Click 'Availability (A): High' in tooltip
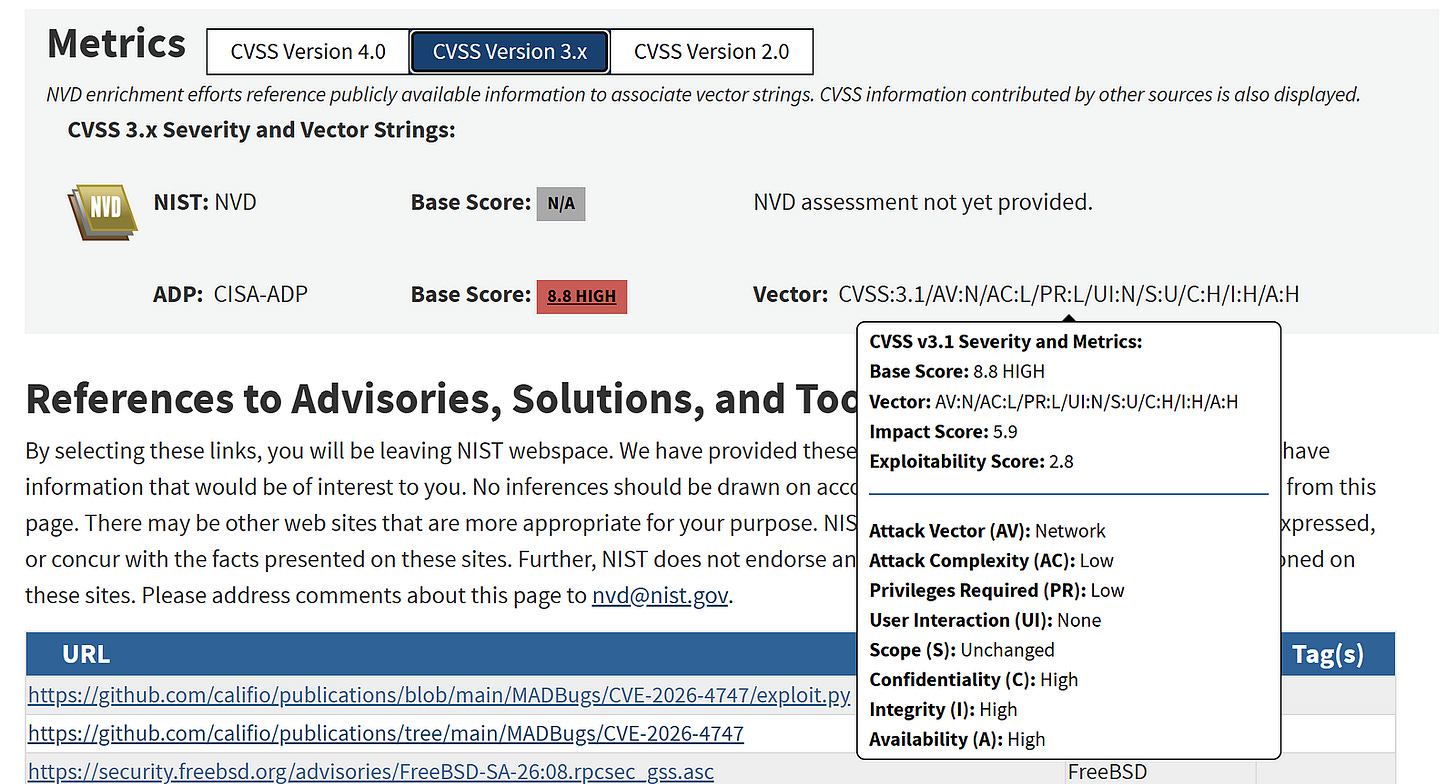Image resolution: width=1456 pixels, height=784 pixels. (x=957, y=740)
